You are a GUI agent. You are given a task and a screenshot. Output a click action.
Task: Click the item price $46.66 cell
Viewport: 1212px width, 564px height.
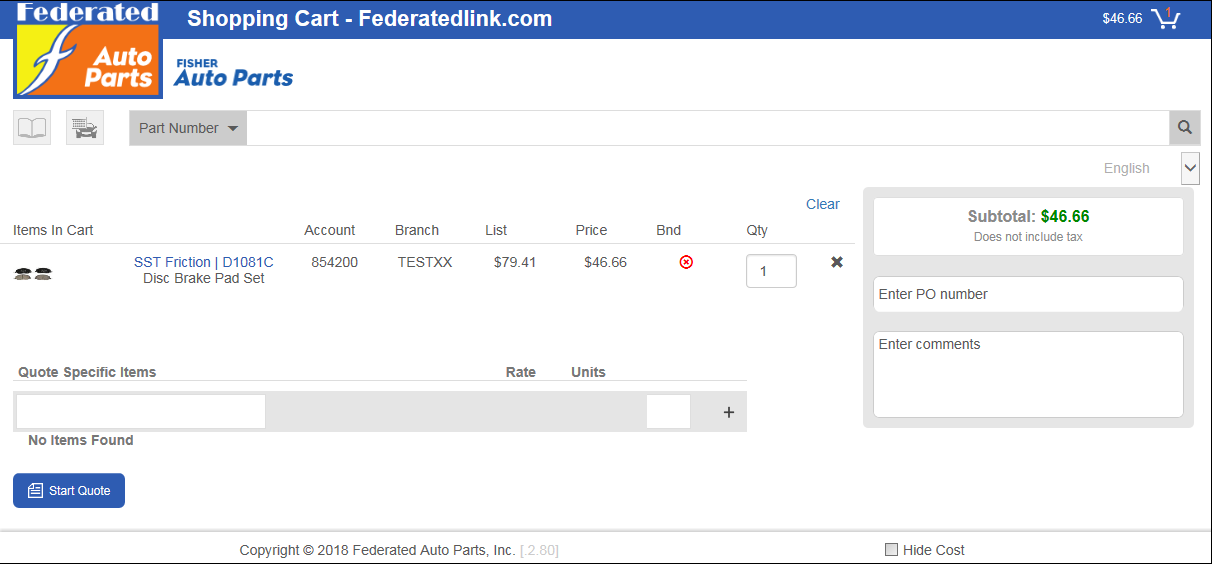tap(605, 262)
